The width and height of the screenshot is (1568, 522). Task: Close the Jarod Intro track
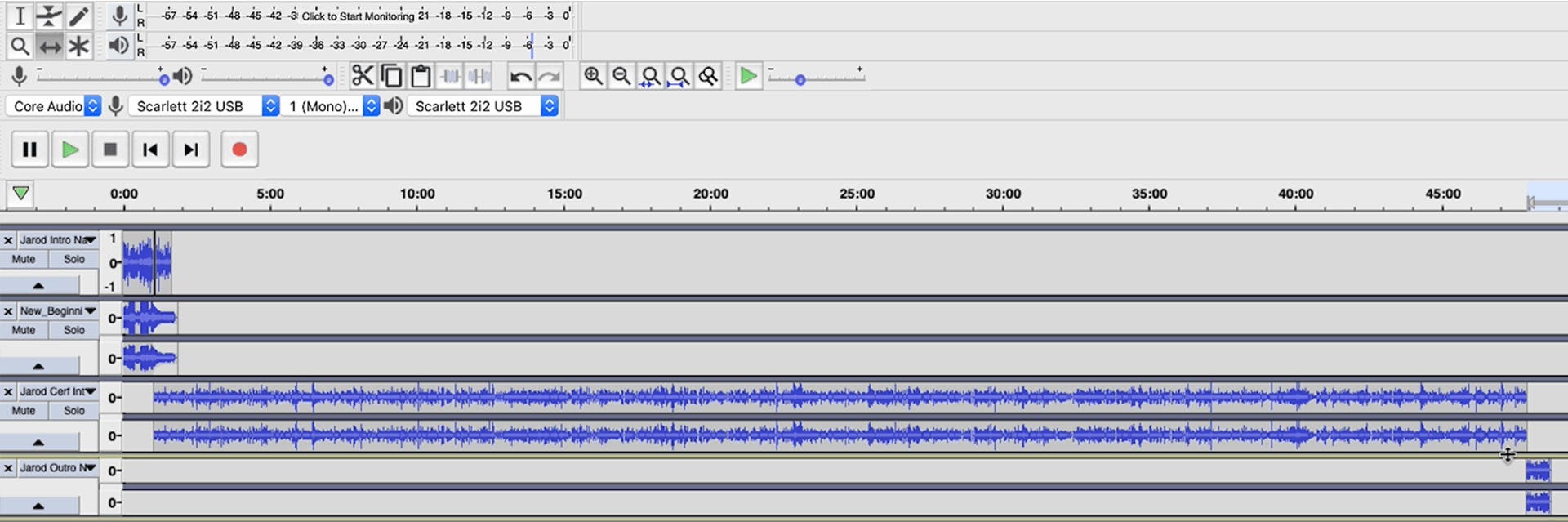pos(8,240)
